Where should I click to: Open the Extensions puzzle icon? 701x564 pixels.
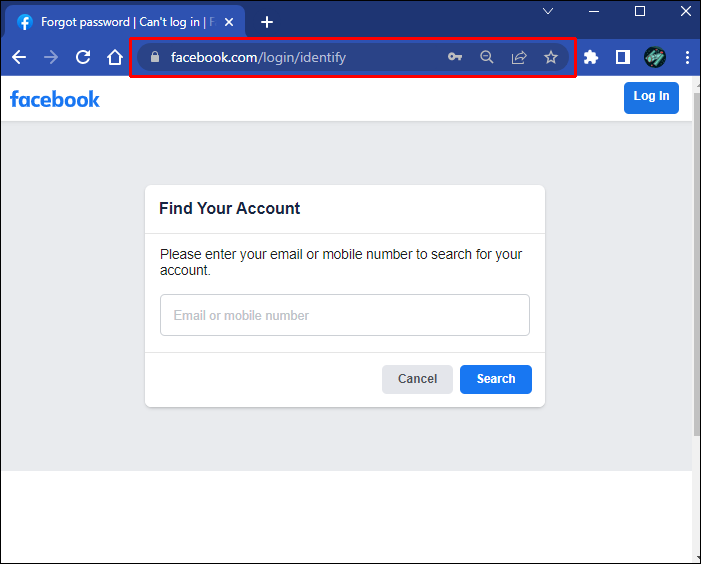coord(591,57)
